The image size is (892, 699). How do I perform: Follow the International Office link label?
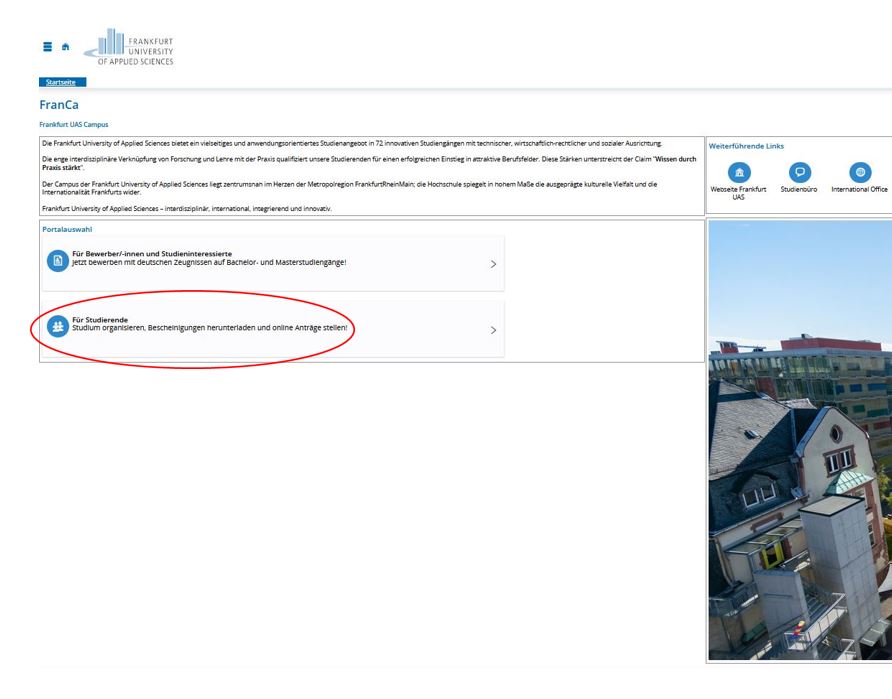pos(859,189)
